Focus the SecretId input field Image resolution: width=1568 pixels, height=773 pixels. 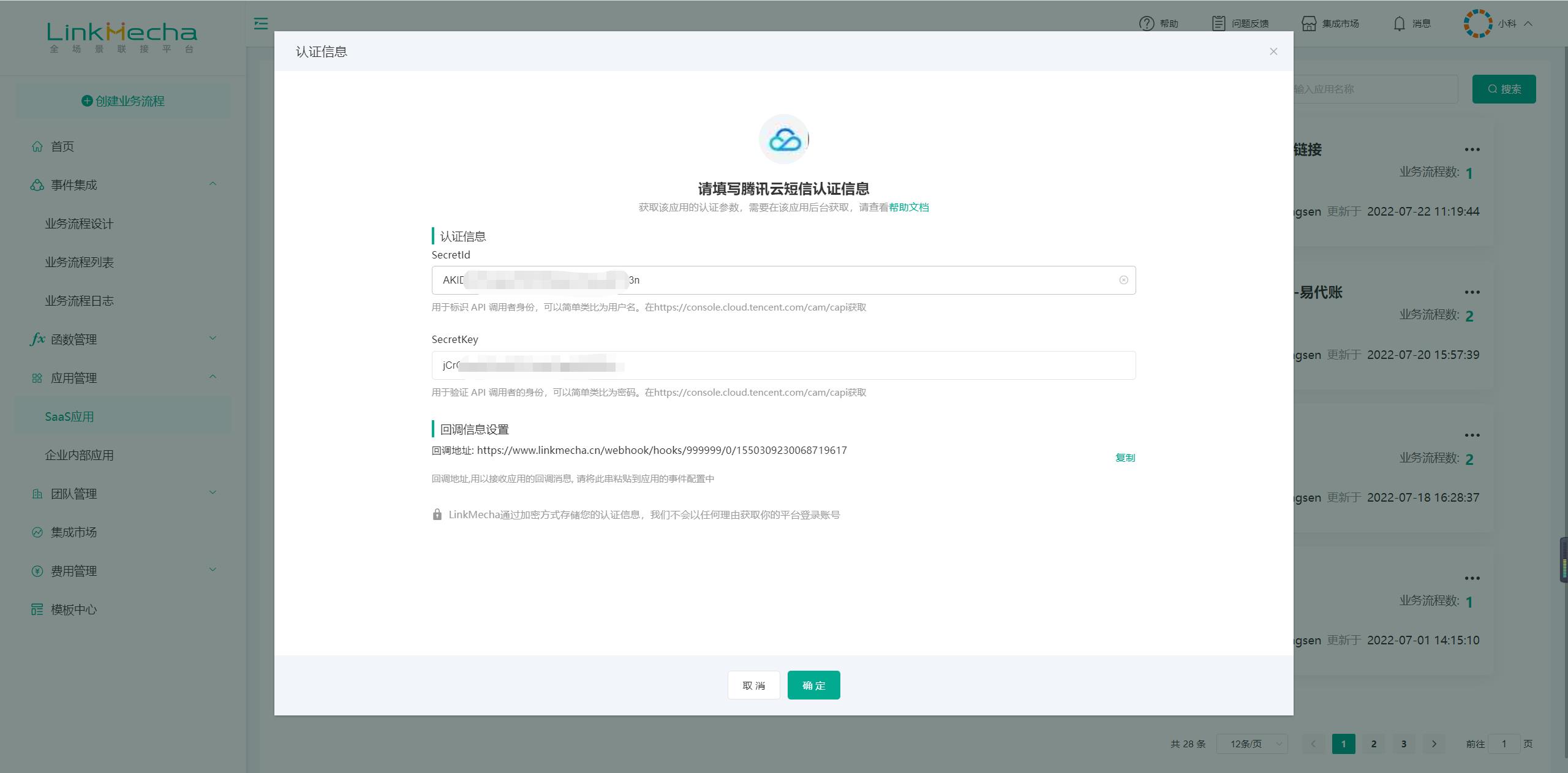pos(783,280)
